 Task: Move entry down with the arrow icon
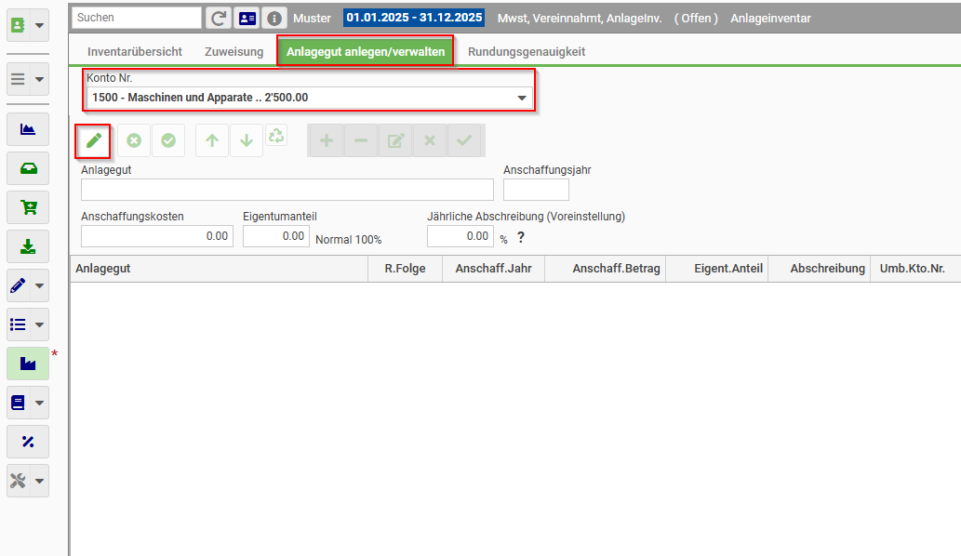[246, 141]
